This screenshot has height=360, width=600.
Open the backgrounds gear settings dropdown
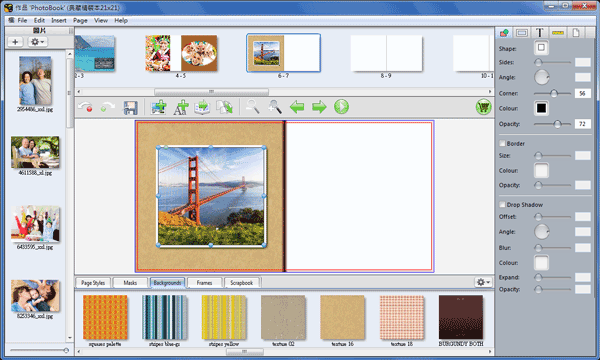[483, 282]
